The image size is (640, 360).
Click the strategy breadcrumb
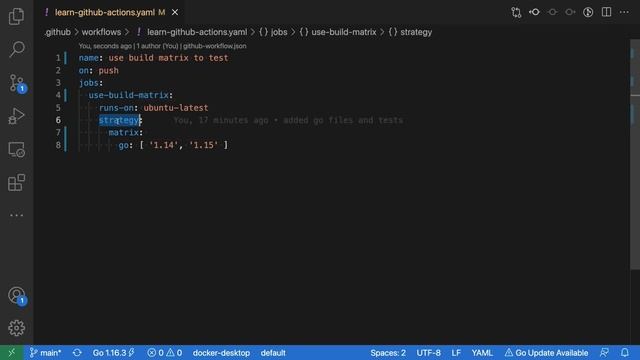coord(416,32)
